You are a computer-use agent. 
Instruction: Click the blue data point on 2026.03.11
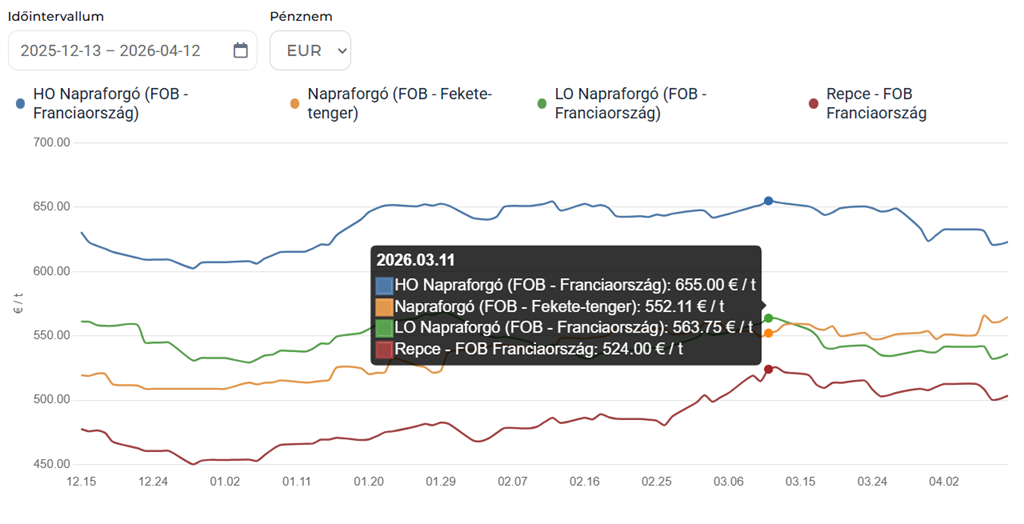click(x=768, y=201)
